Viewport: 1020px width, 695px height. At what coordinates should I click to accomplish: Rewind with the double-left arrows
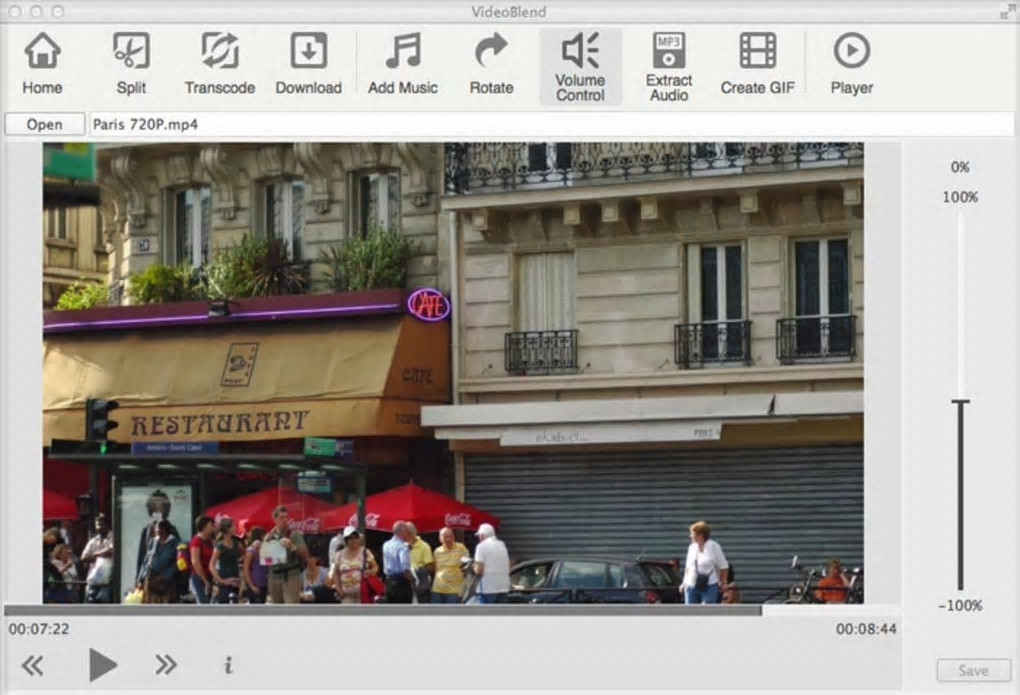[33, 665]
